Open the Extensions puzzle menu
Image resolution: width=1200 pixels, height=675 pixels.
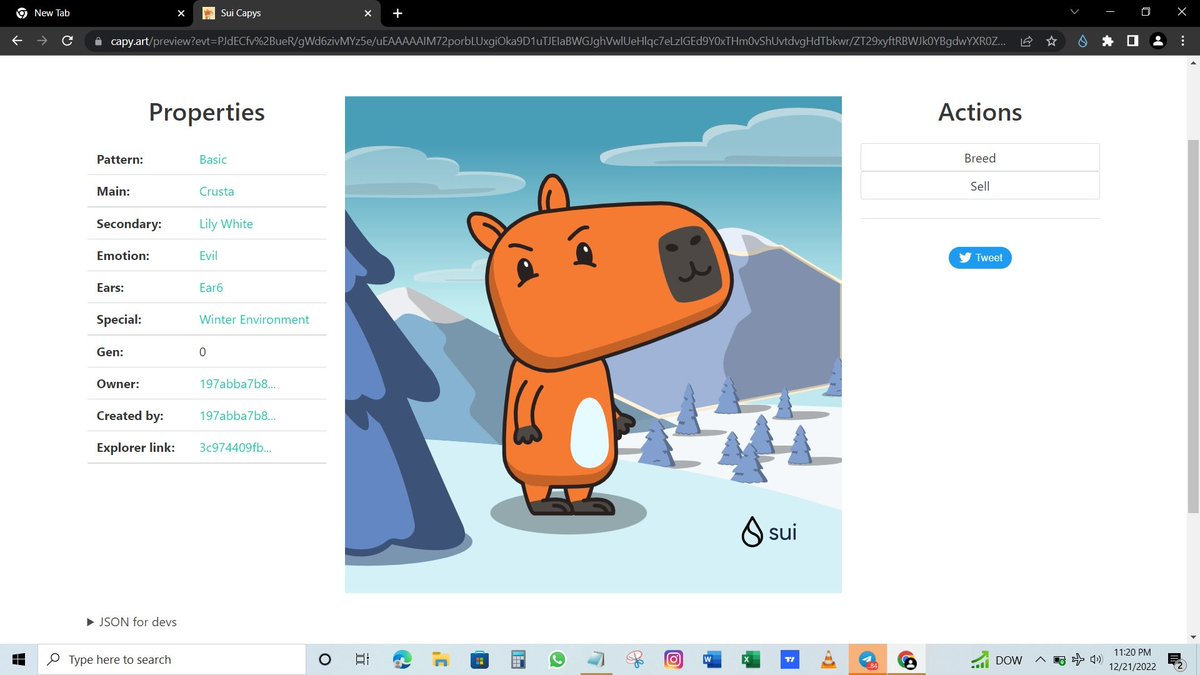(1107, 41)
